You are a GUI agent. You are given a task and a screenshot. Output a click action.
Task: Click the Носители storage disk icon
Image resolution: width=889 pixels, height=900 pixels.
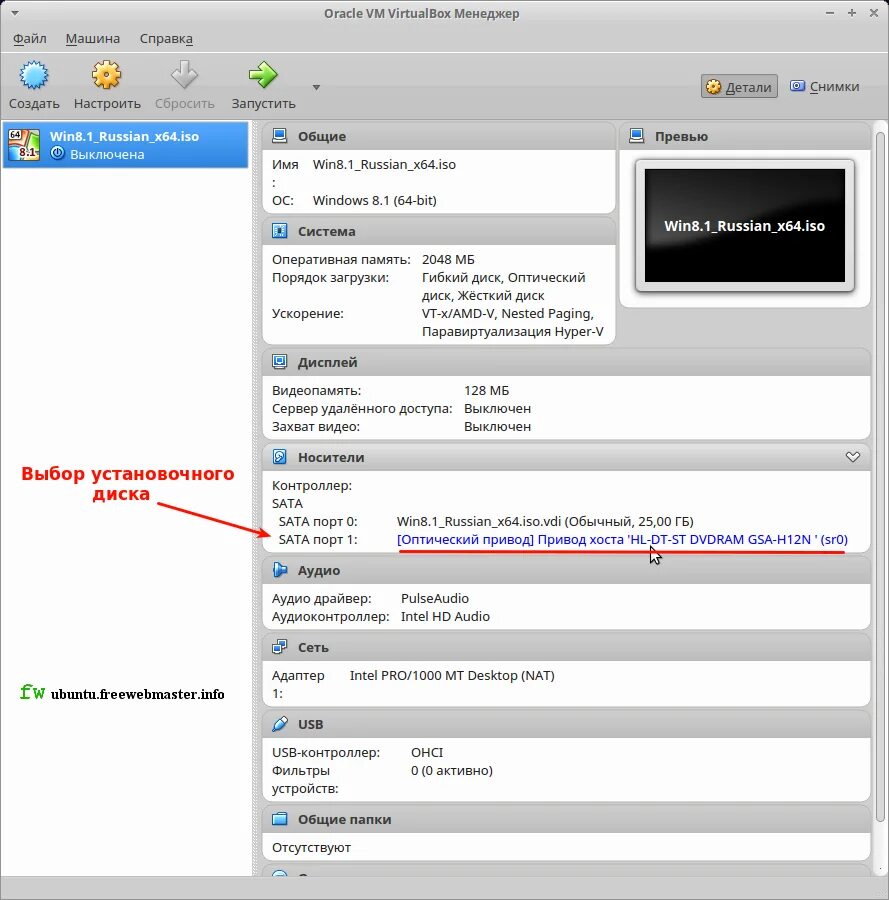coord(279,457)
